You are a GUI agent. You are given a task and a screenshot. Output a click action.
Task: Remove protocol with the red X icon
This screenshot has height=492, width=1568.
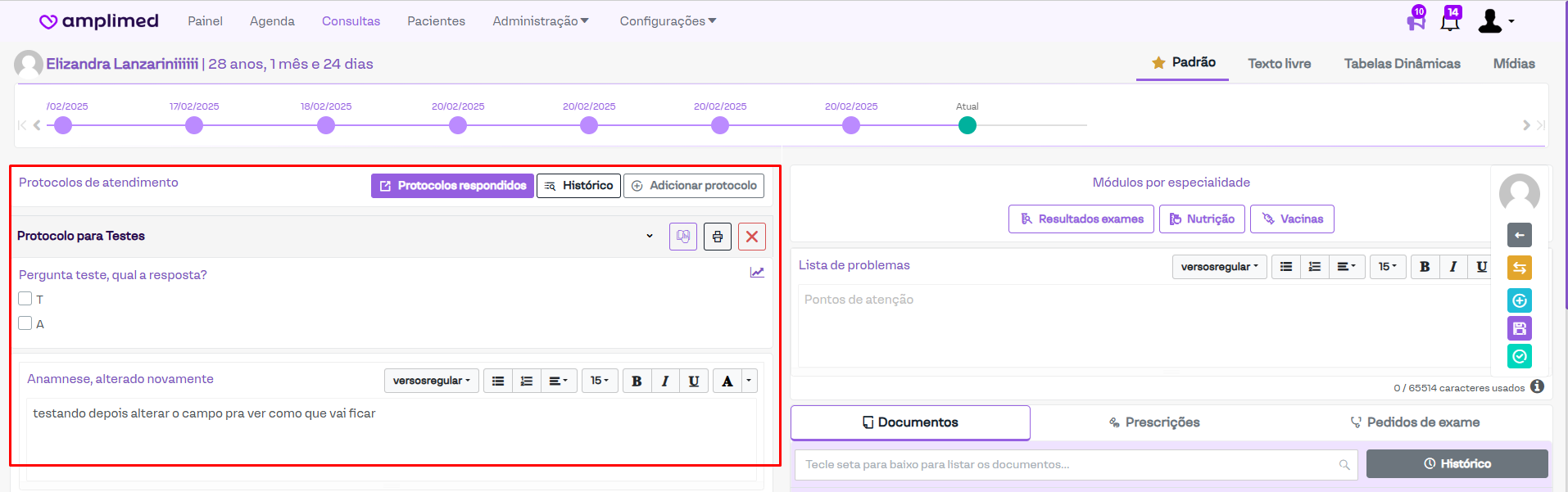point(751,237)
